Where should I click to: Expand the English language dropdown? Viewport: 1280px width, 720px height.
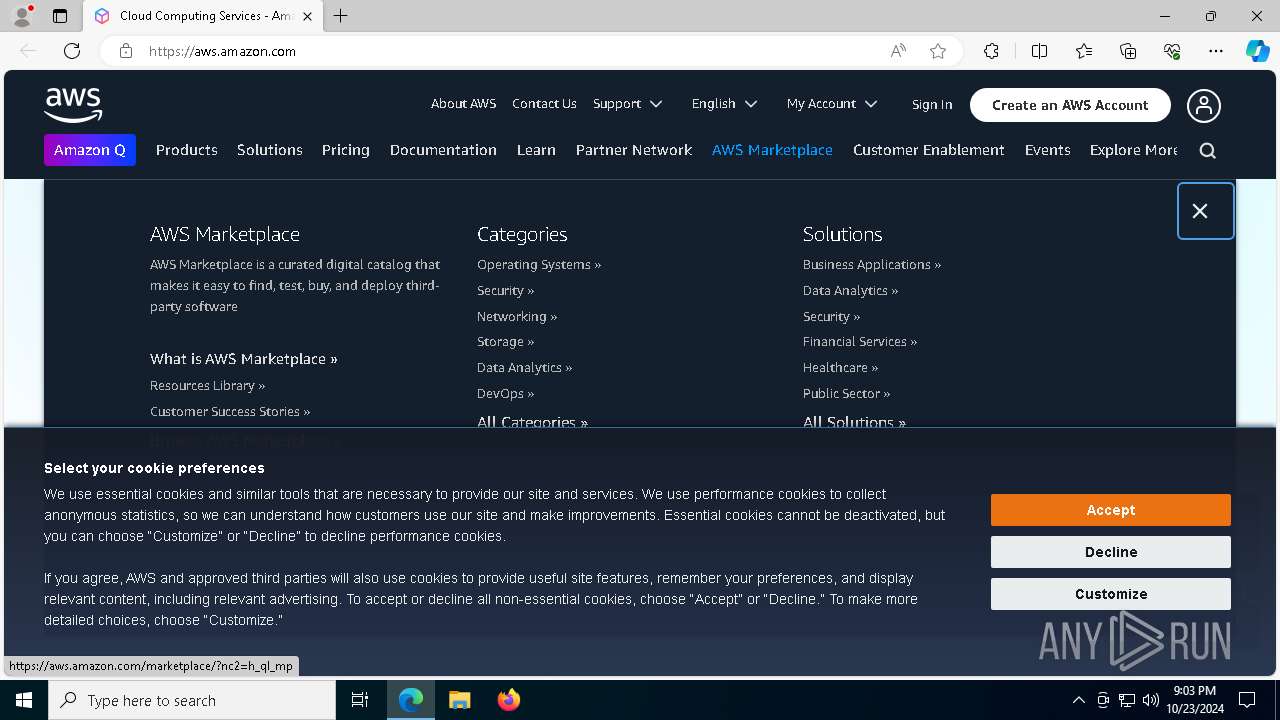point(724,104)
